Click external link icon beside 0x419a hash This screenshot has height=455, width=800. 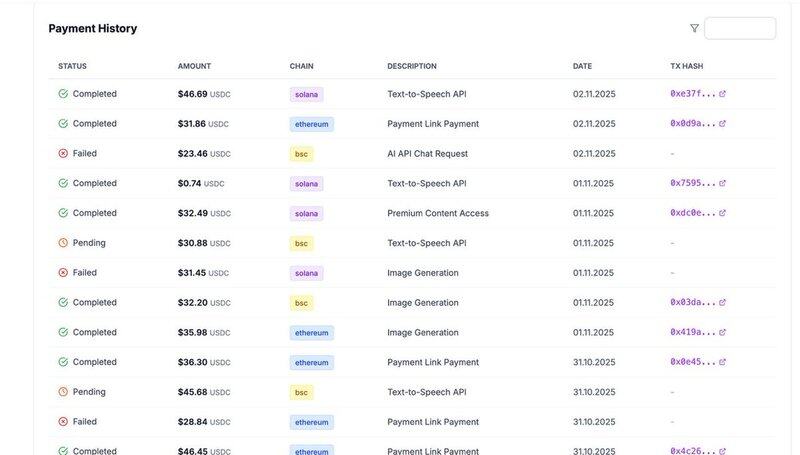723,332
